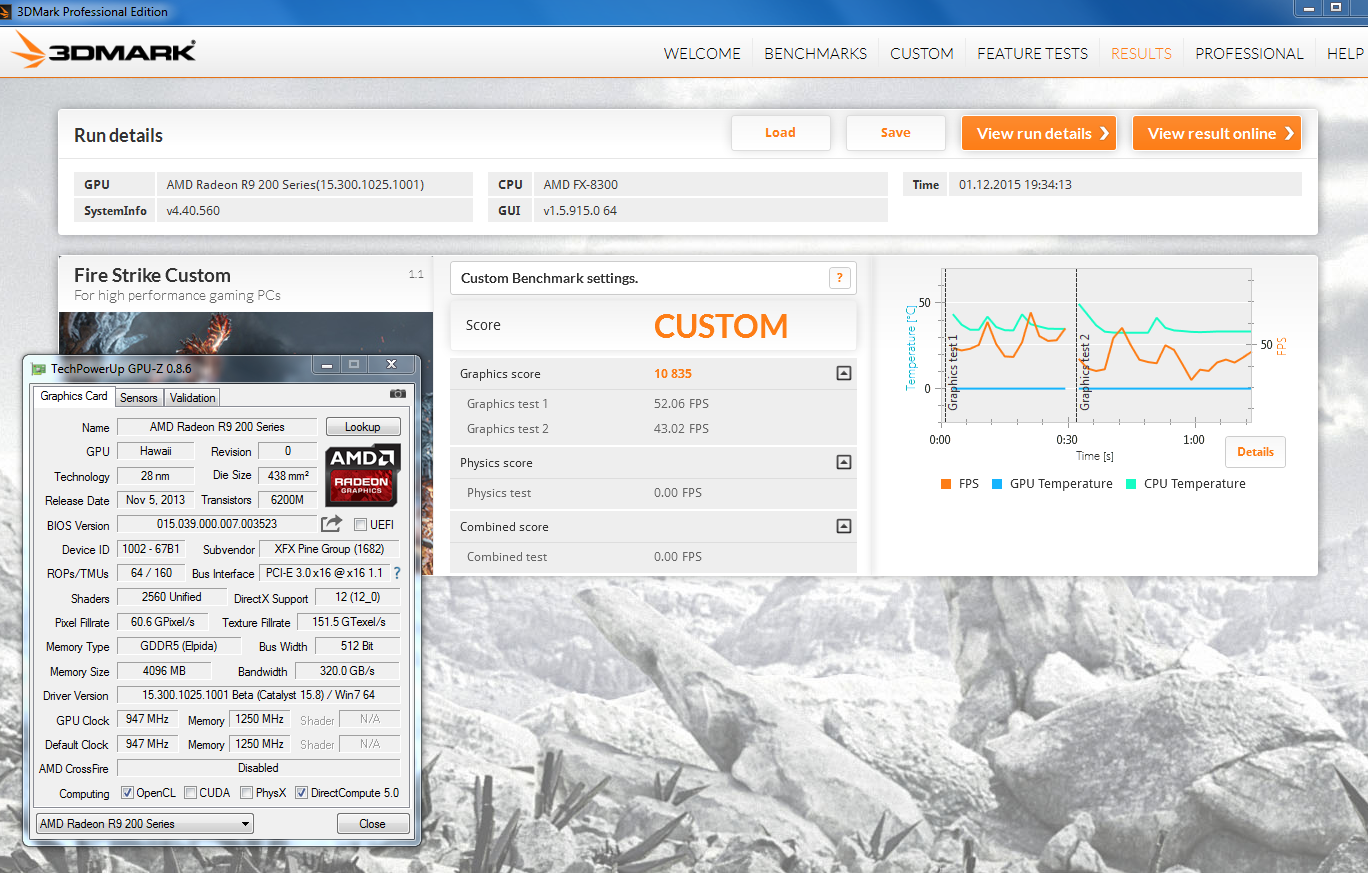Screen dimensions: 1368x873
Task: Click the orange CUSTOM score text
Action: 721,326
